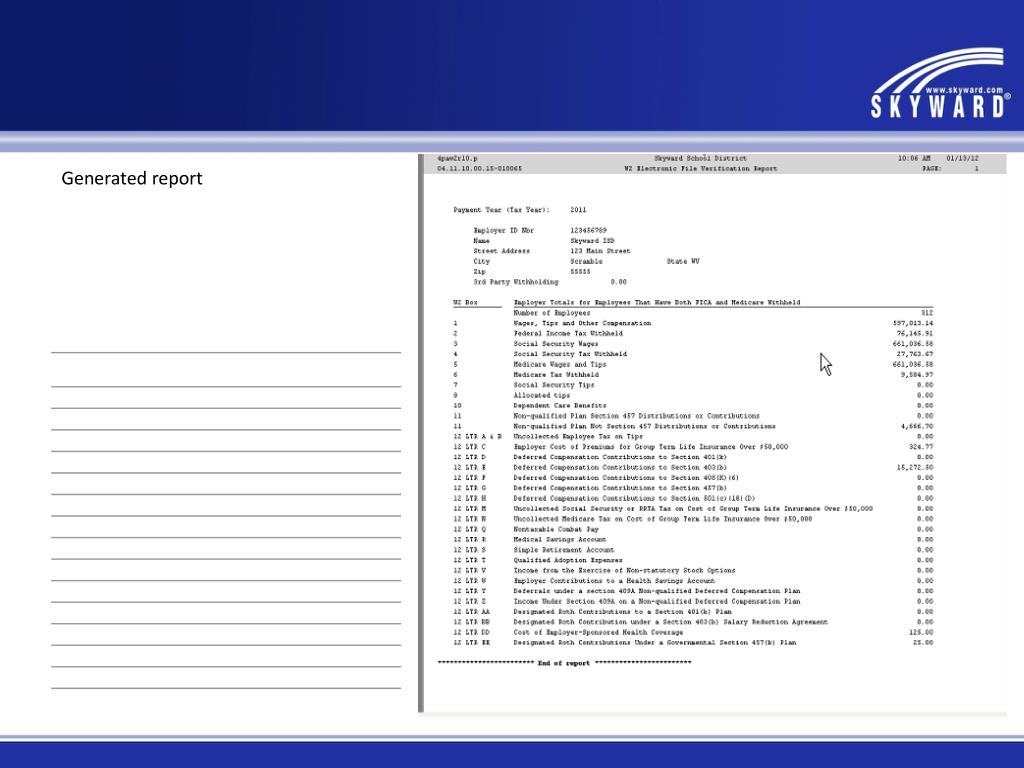Click 'Deferrals under a section 409A' row
This screenshot has width=1024, height=768.
[693, 592]
